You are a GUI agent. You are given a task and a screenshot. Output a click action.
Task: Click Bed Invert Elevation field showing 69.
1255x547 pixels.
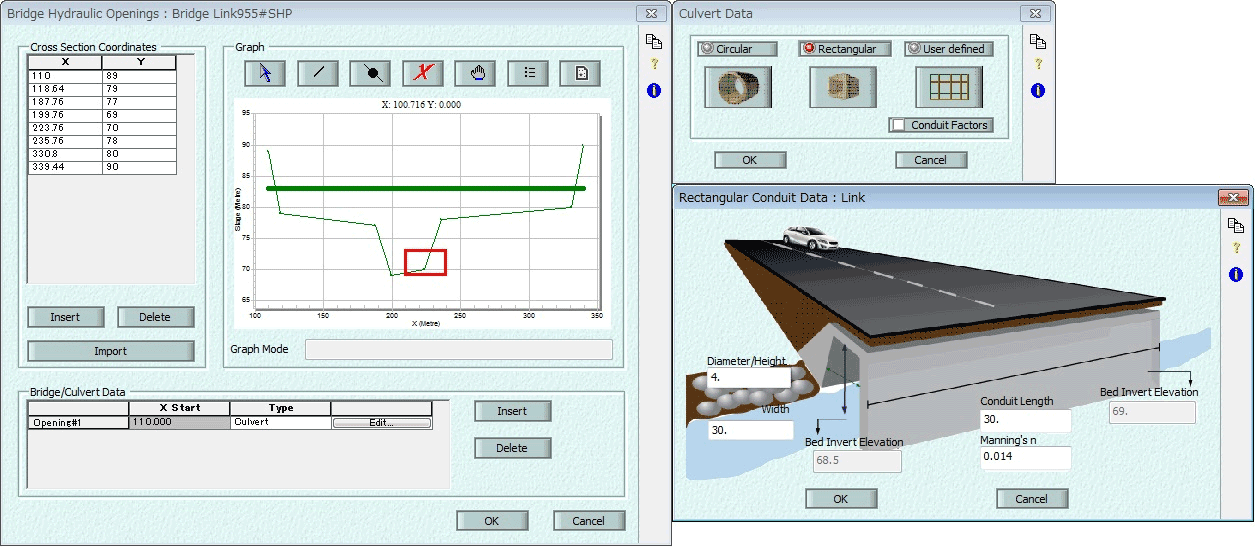click(x=1151, y=412)
